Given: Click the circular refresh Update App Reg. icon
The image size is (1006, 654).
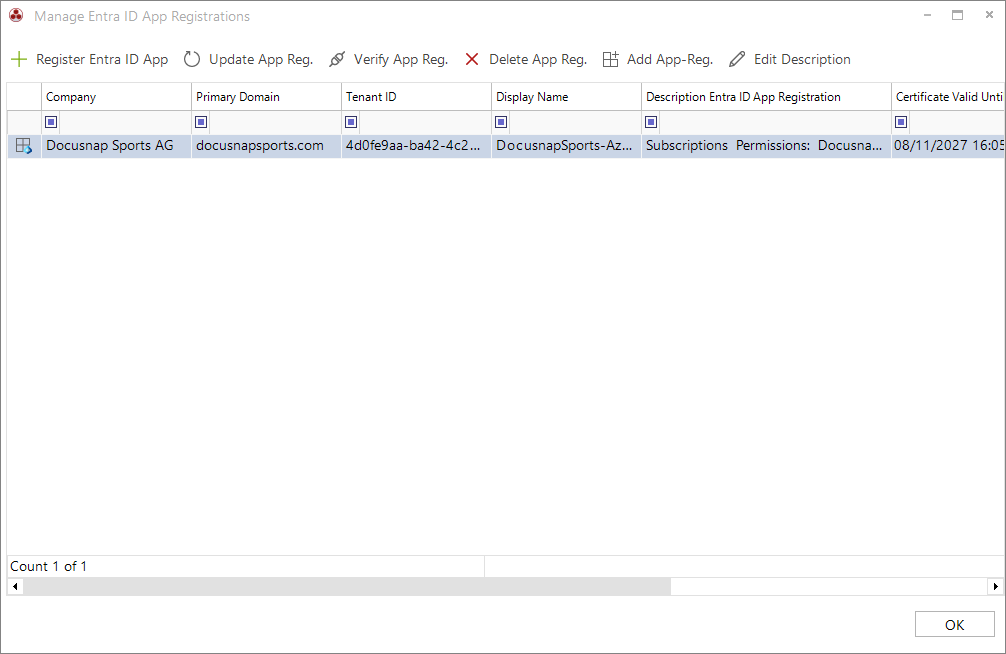Looking at the screenshot, I should pos(192,60).
